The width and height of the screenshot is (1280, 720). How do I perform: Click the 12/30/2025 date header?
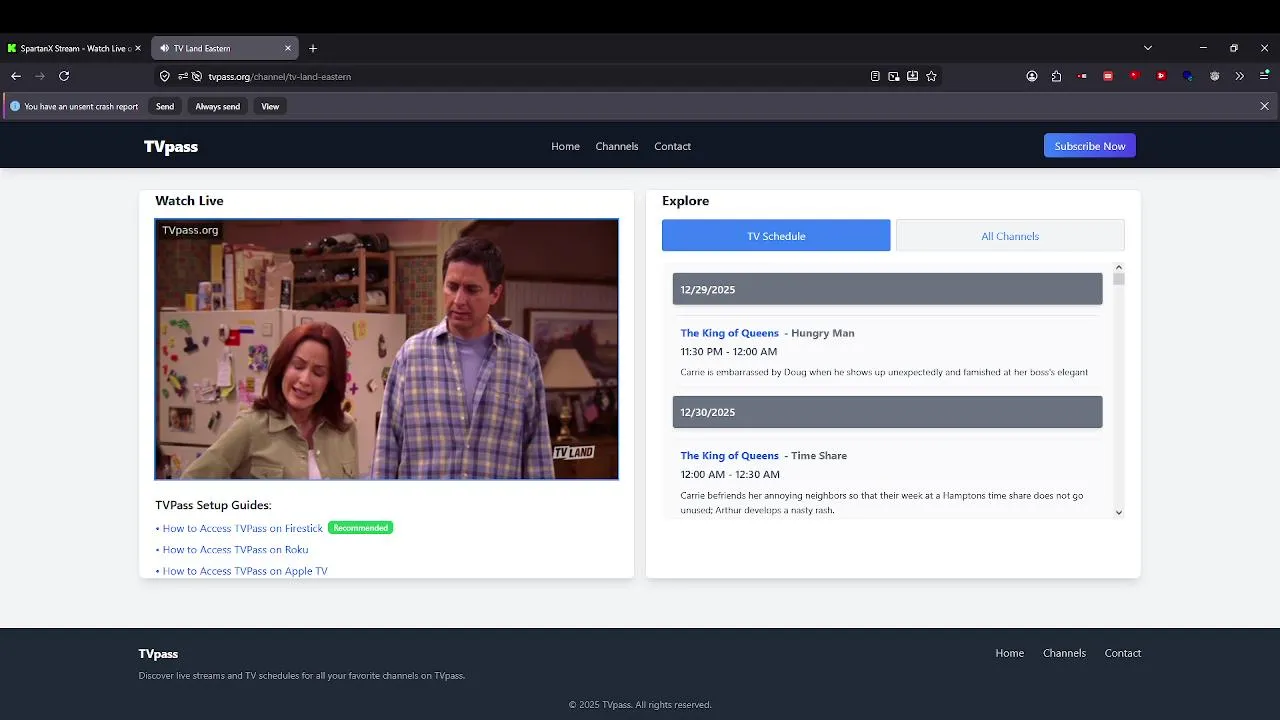[x=887, y=412]
